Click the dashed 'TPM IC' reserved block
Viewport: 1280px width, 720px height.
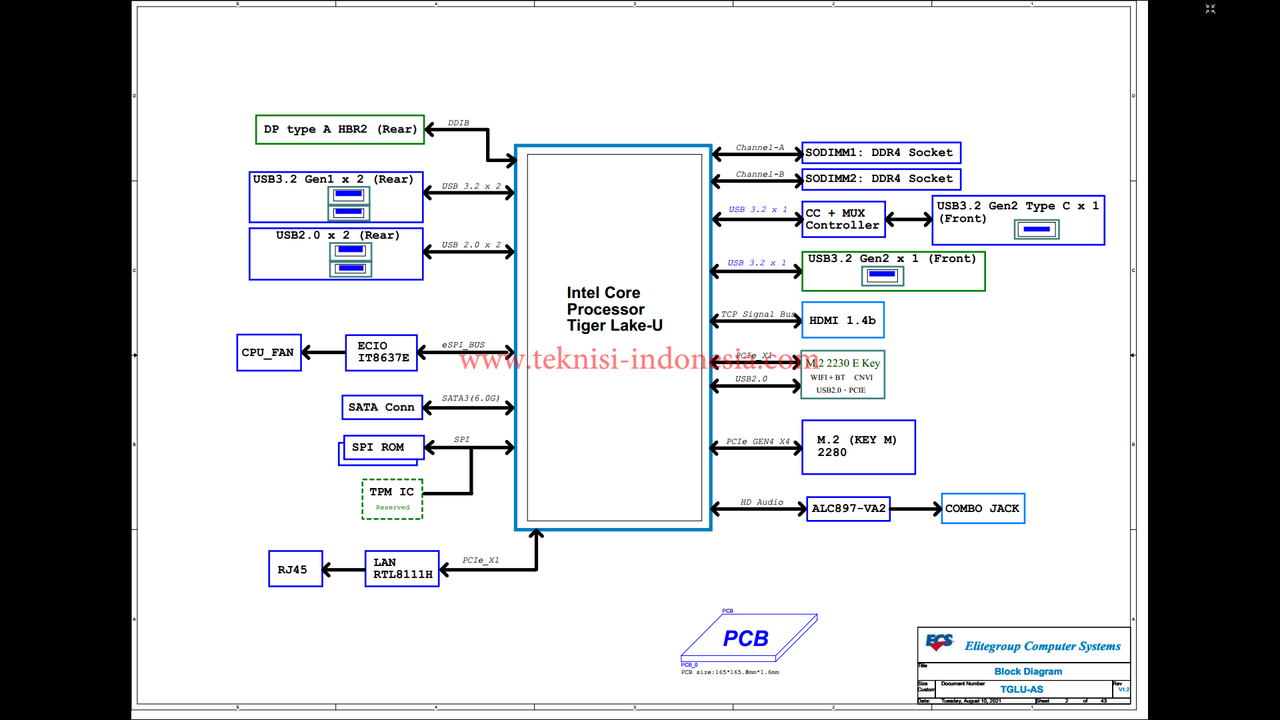[x=392, y=499]
